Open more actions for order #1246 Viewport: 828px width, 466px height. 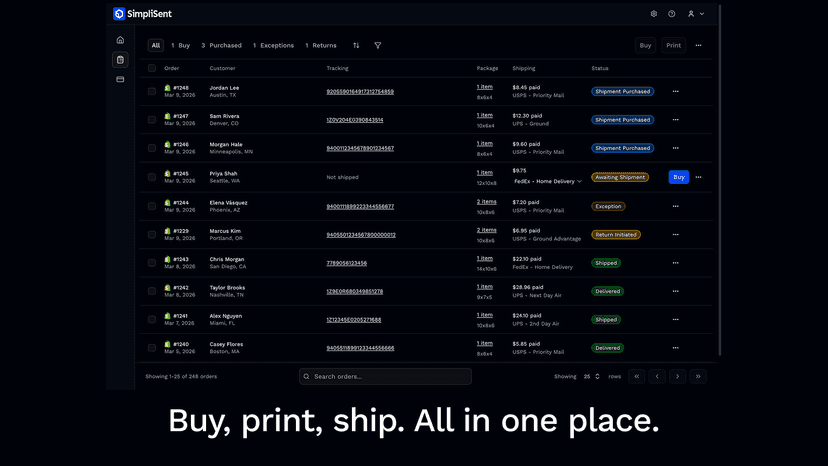click(675, 148)
